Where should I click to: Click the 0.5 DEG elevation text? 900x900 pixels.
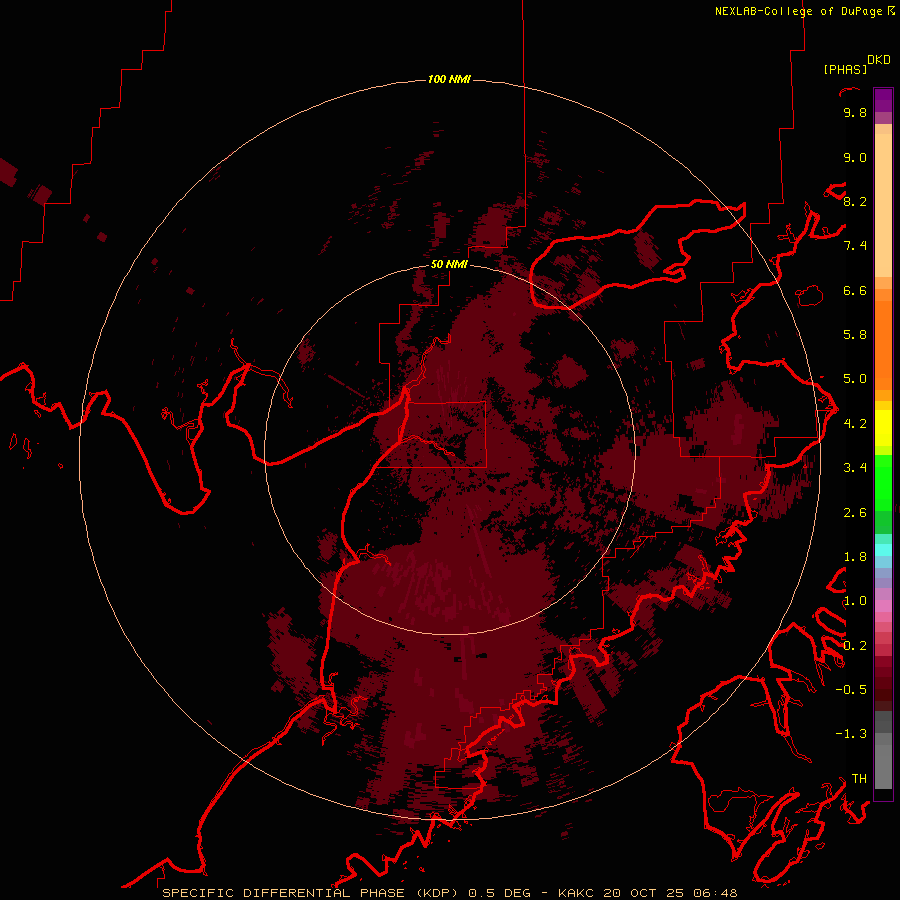497,893
